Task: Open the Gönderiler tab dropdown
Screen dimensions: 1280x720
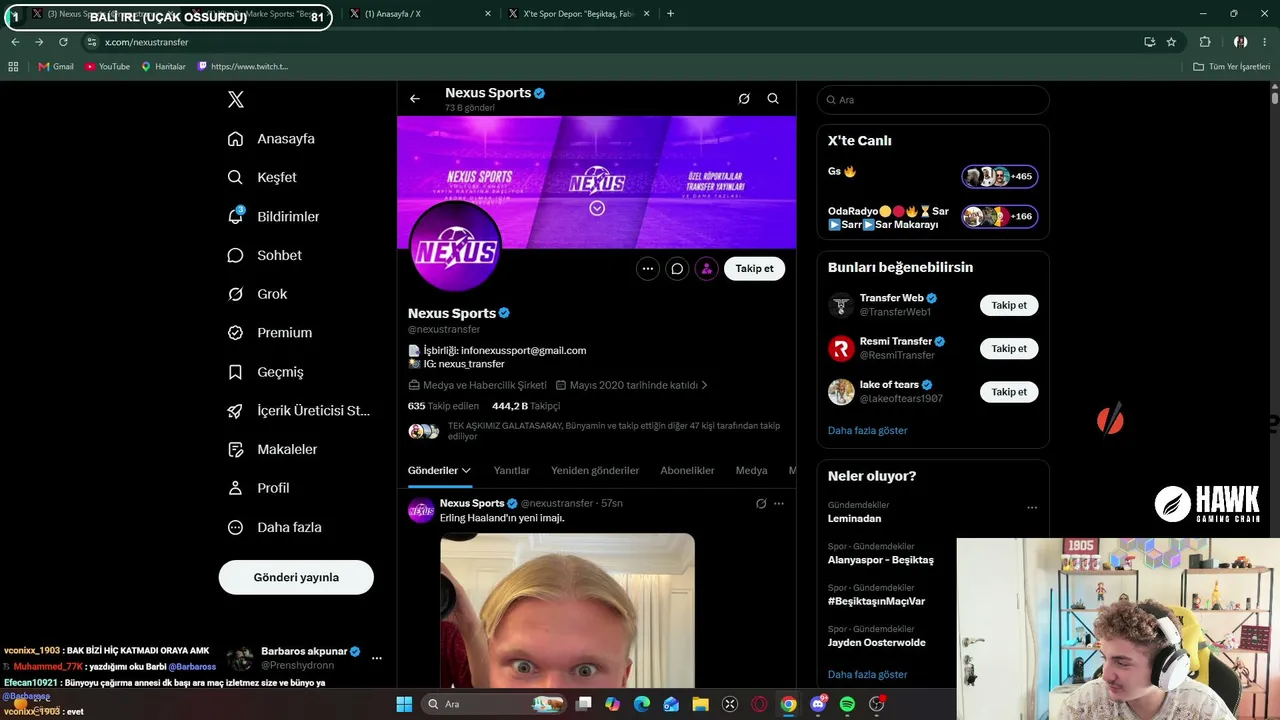Action: [440, 470]
